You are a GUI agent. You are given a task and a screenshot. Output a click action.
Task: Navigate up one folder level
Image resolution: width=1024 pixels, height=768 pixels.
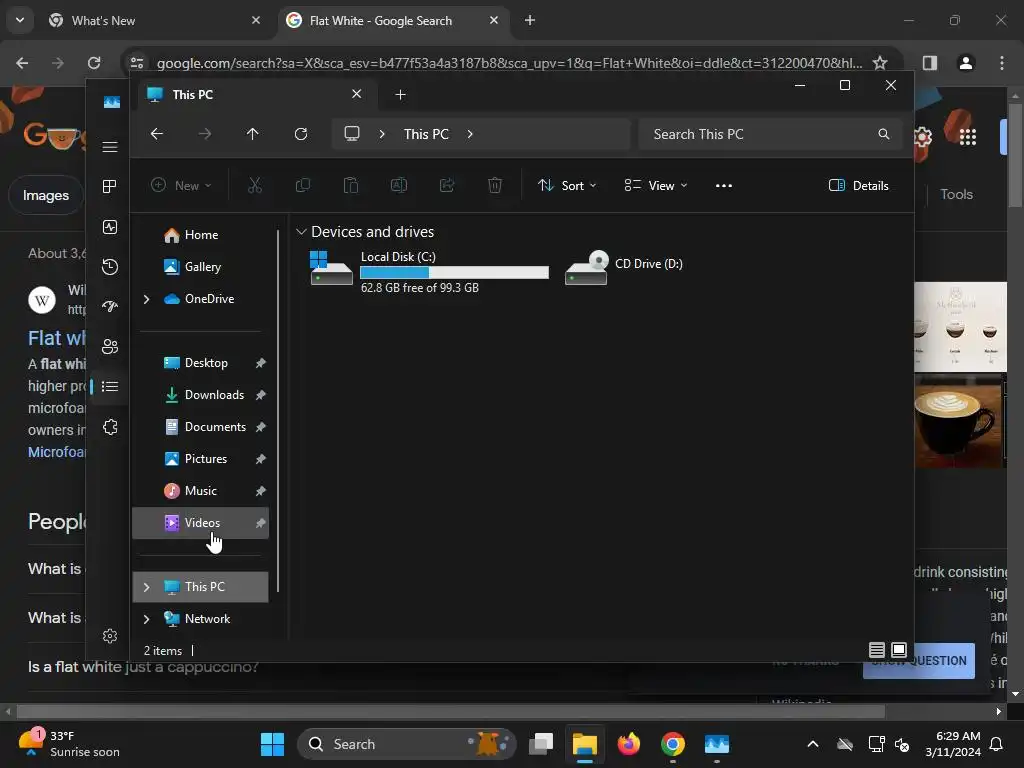pos(253,134)
